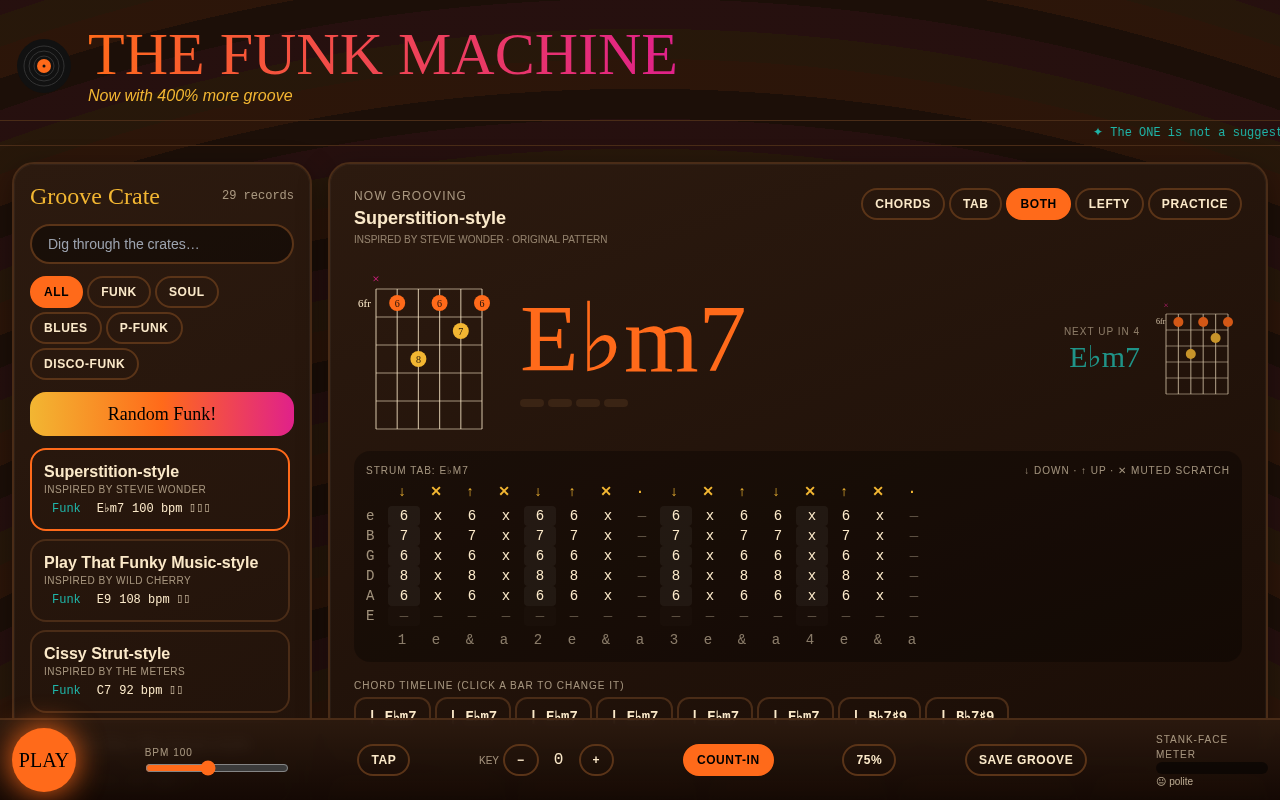Image resolution: width=1280 pixels, height=800 pixels.
Task: Click the '29 records' count text
Action: 258,196
